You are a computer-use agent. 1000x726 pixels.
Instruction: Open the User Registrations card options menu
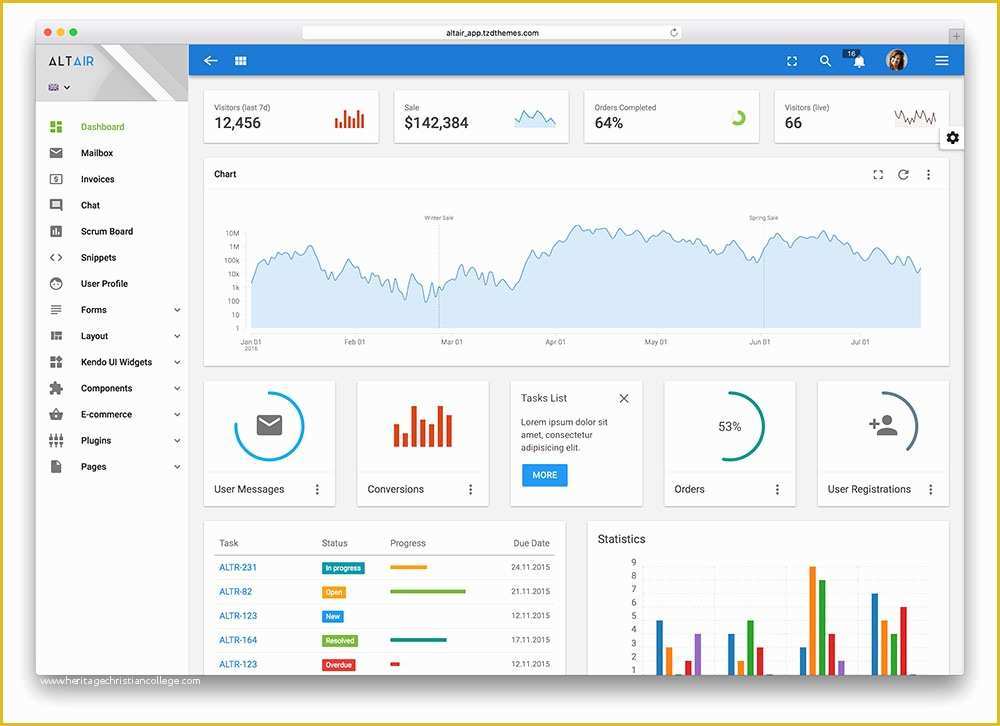point(930,489)
